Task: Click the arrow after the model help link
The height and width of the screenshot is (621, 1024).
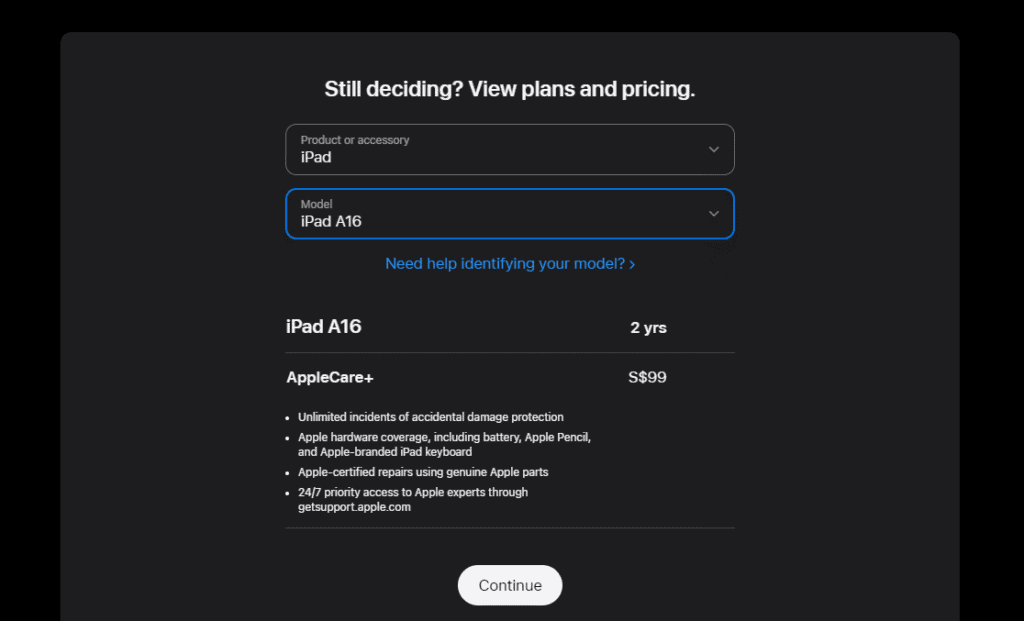Action: [632, 265]
